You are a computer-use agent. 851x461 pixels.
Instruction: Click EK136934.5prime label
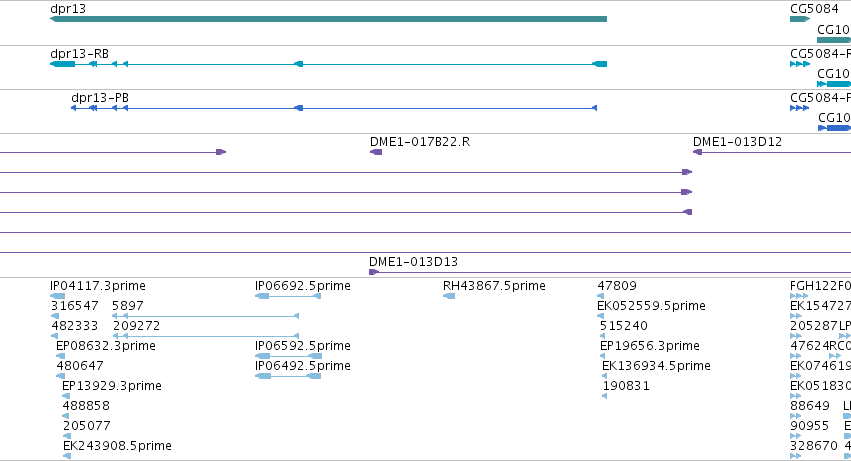tap(656, 366)
